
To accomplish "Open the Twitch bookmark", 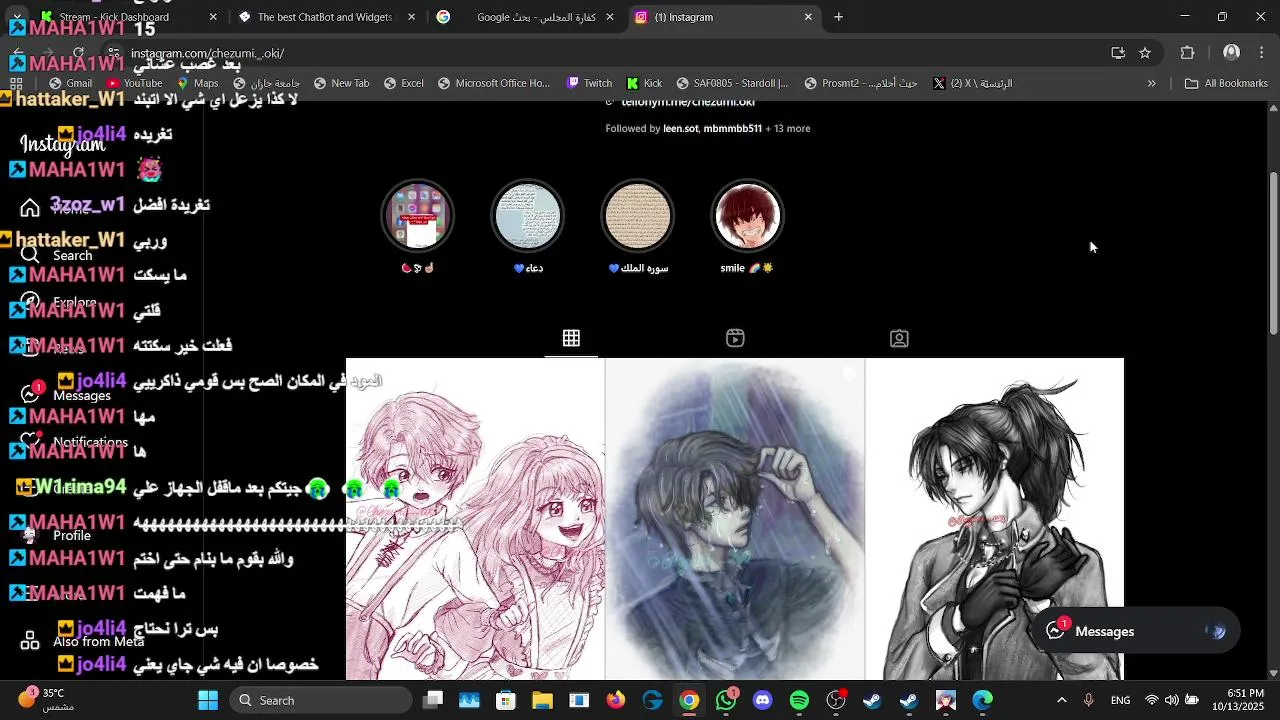I will pyautogui.click(x=589, y=83).
